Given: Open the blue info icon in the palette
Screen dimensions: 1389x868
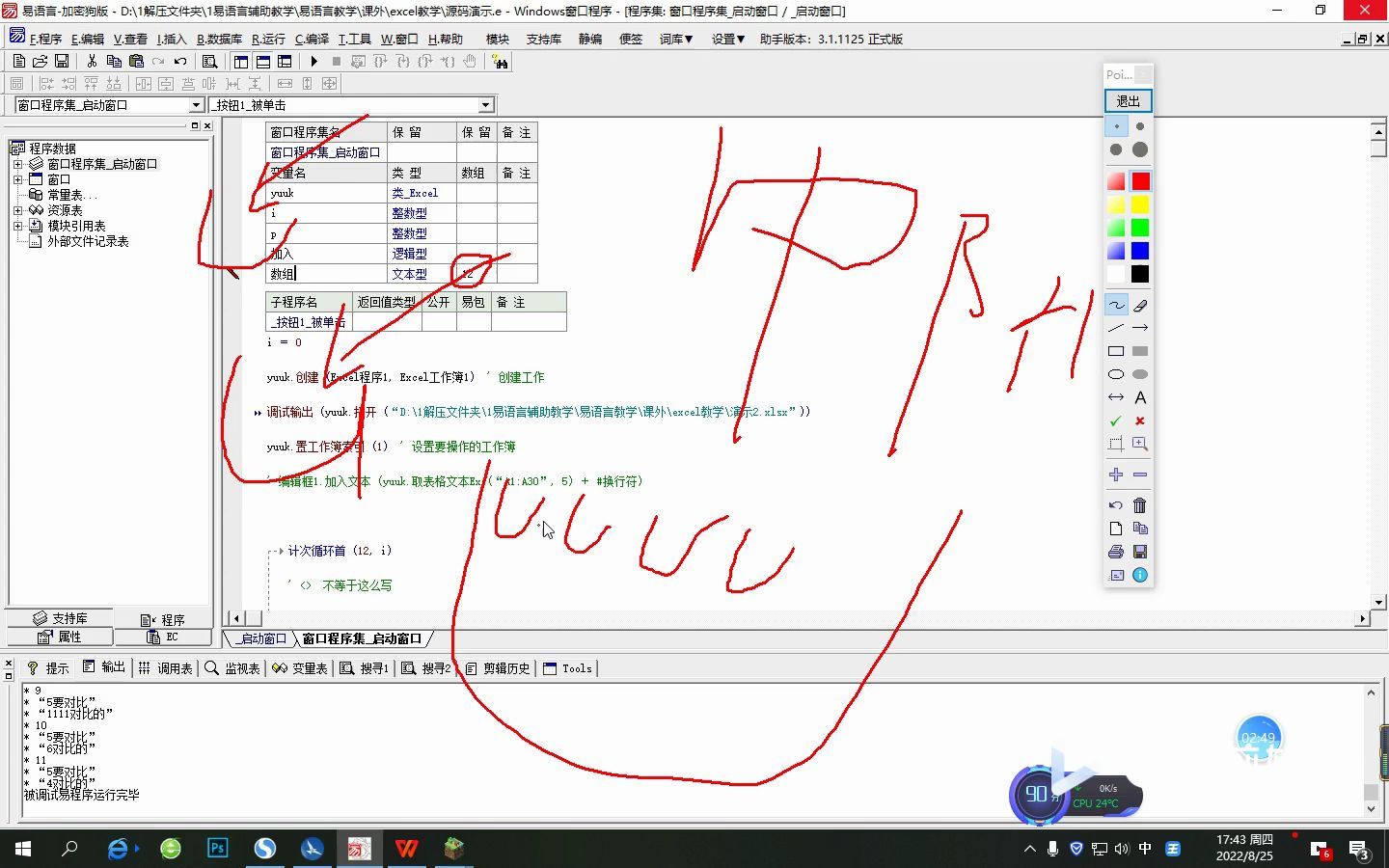Looking at the screenshot, I should [x=1140, y=575].
